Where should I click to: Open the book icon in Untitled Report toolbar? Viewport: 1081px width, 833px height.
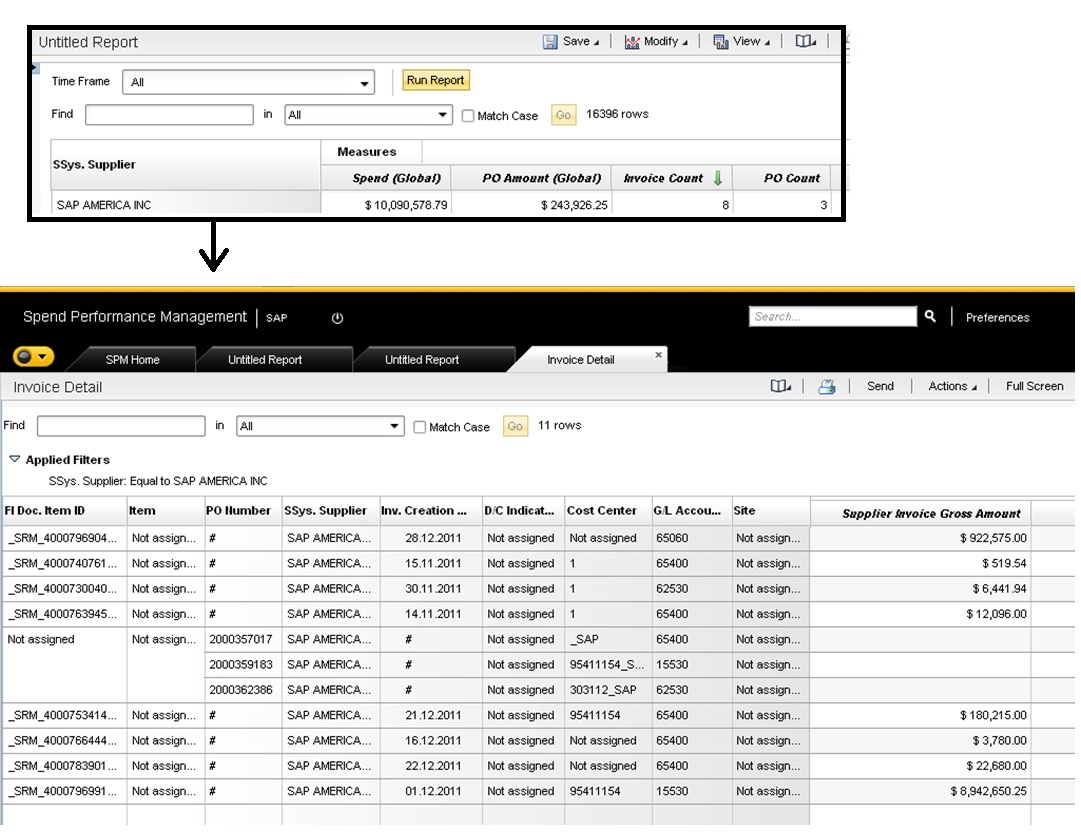coord(805,41)
